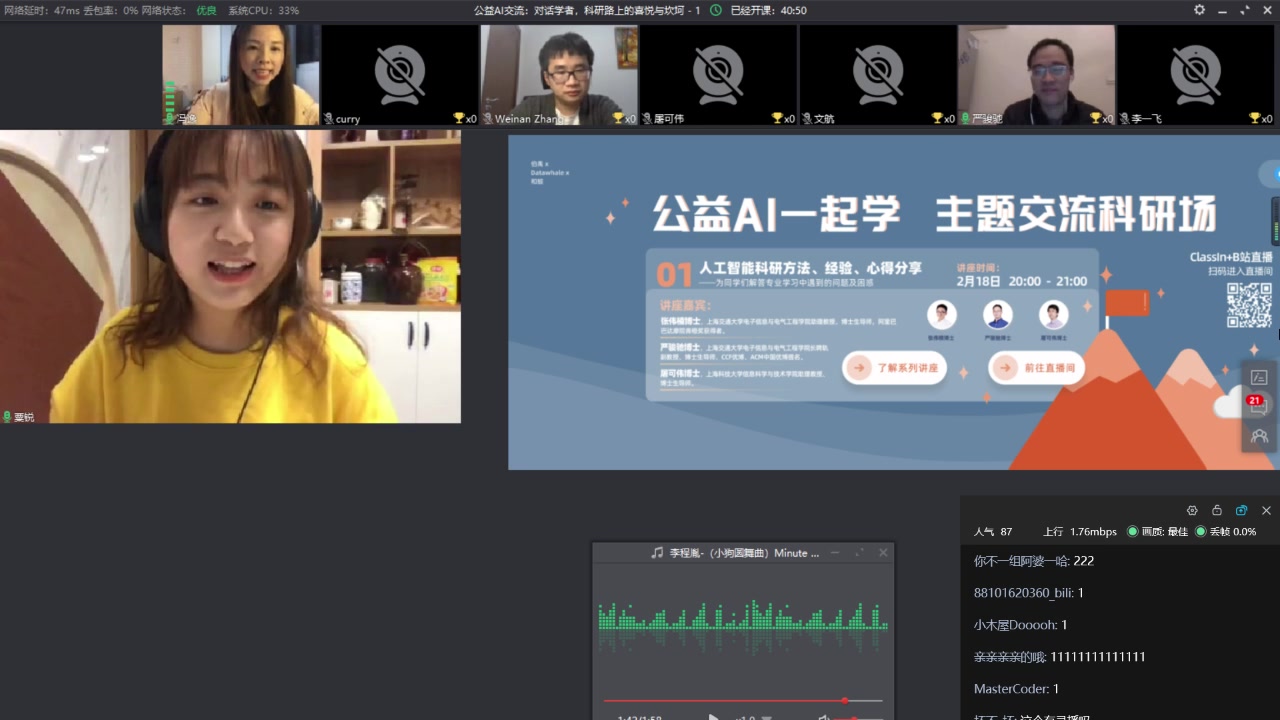Click the 上行 1.76mbps upload rate
The height and width of the screenshot is (720, 1280).
(1079, 531)
